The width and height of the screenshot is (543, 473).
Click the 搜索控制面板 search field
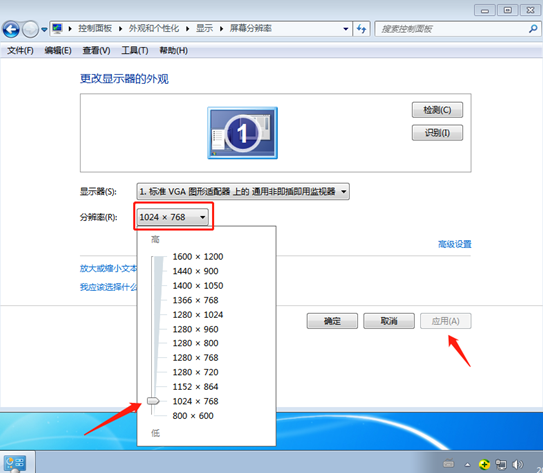452,29
